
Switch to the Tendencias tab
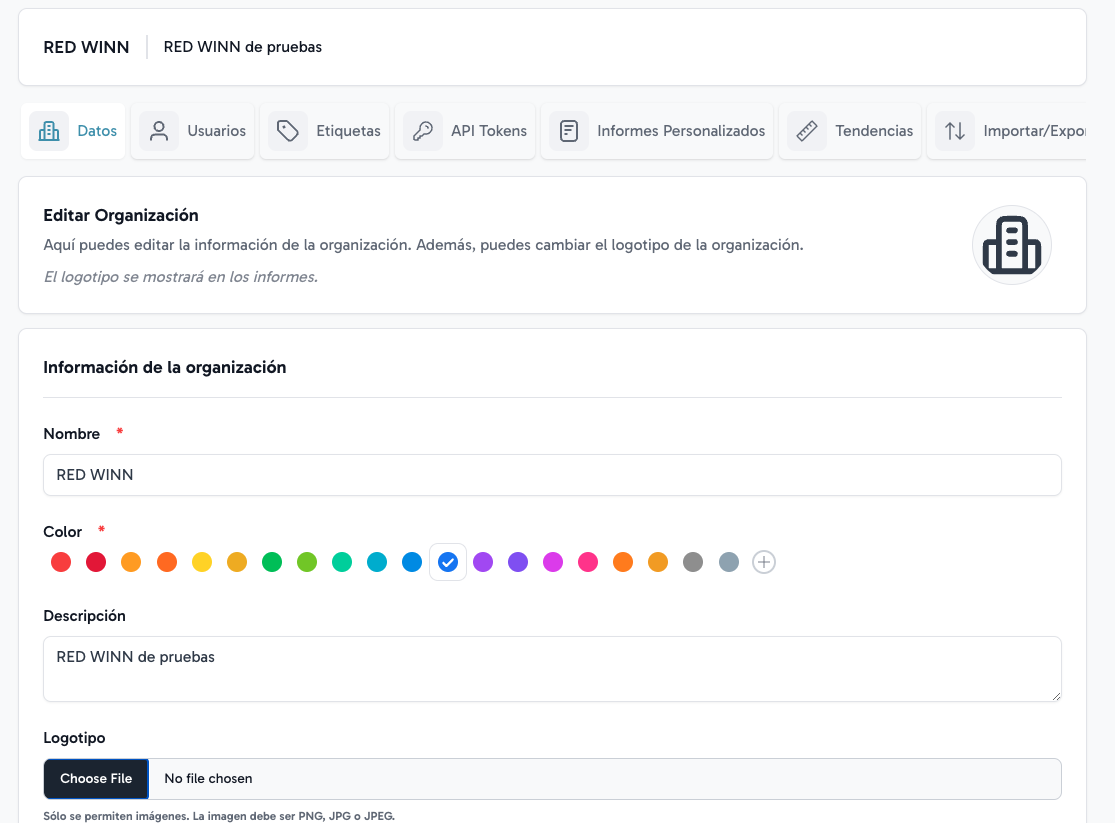(x=873, y=131)
